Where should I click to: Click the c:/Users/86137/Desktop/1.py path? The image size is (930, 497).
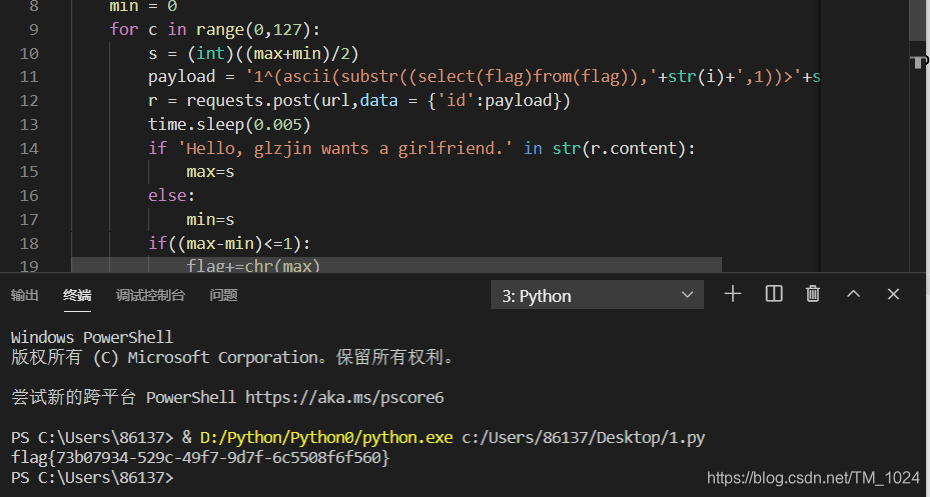pyautogui.click(x=584, y=438)
